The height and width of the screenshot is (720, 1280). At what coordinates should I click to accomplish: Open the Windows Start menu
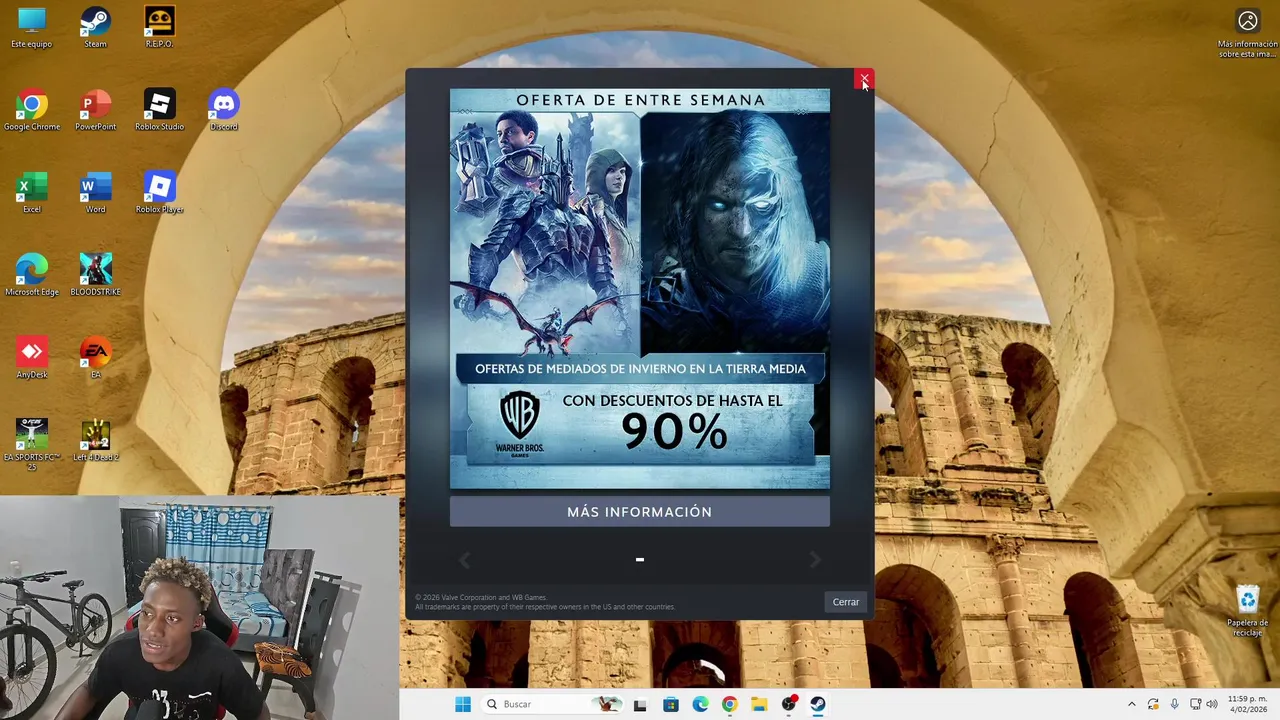[463, 704]
